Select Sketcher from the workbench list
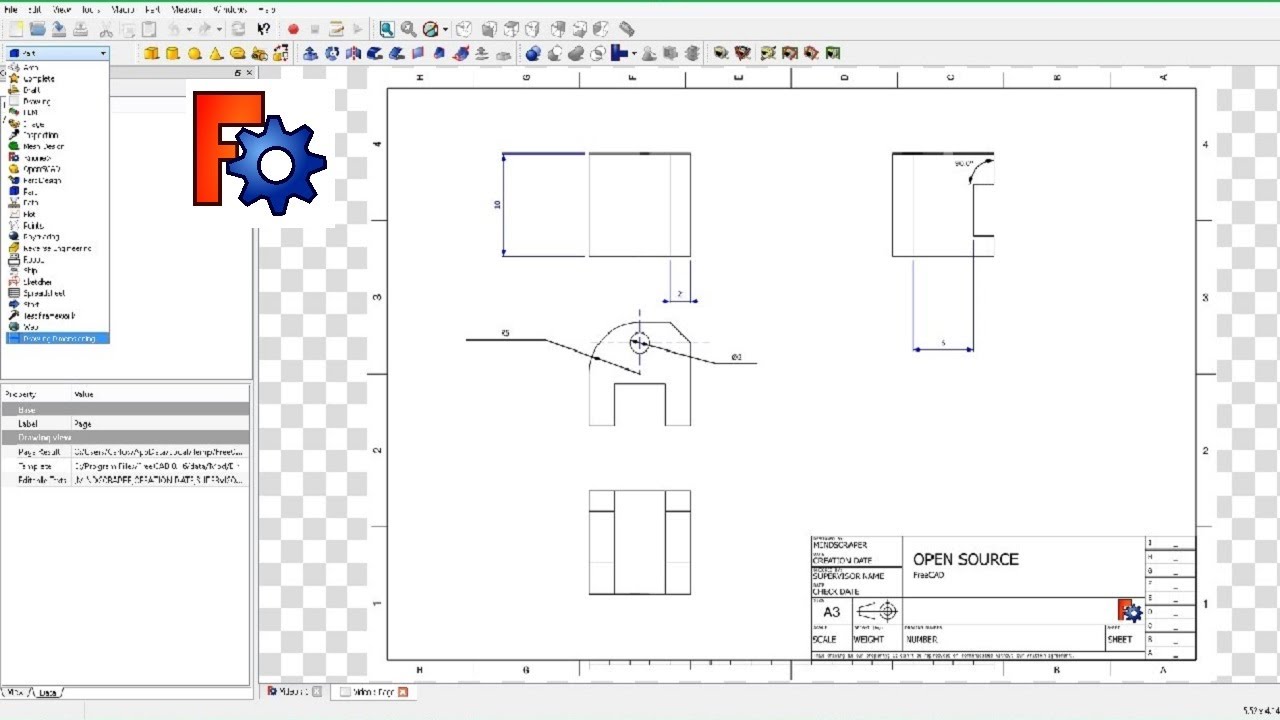Image resolution: width=1280 pixels, height=720 pixels. (38, 282)
